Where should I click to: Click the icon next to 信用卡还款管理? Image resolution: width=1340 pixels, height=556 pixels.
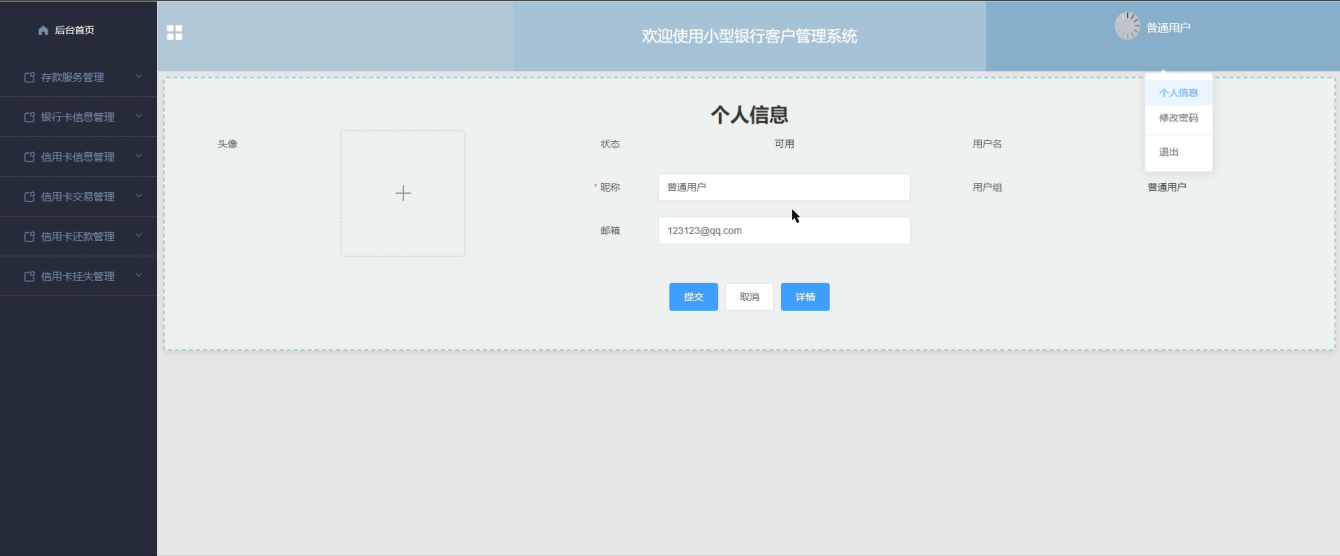tap(29, 237)
